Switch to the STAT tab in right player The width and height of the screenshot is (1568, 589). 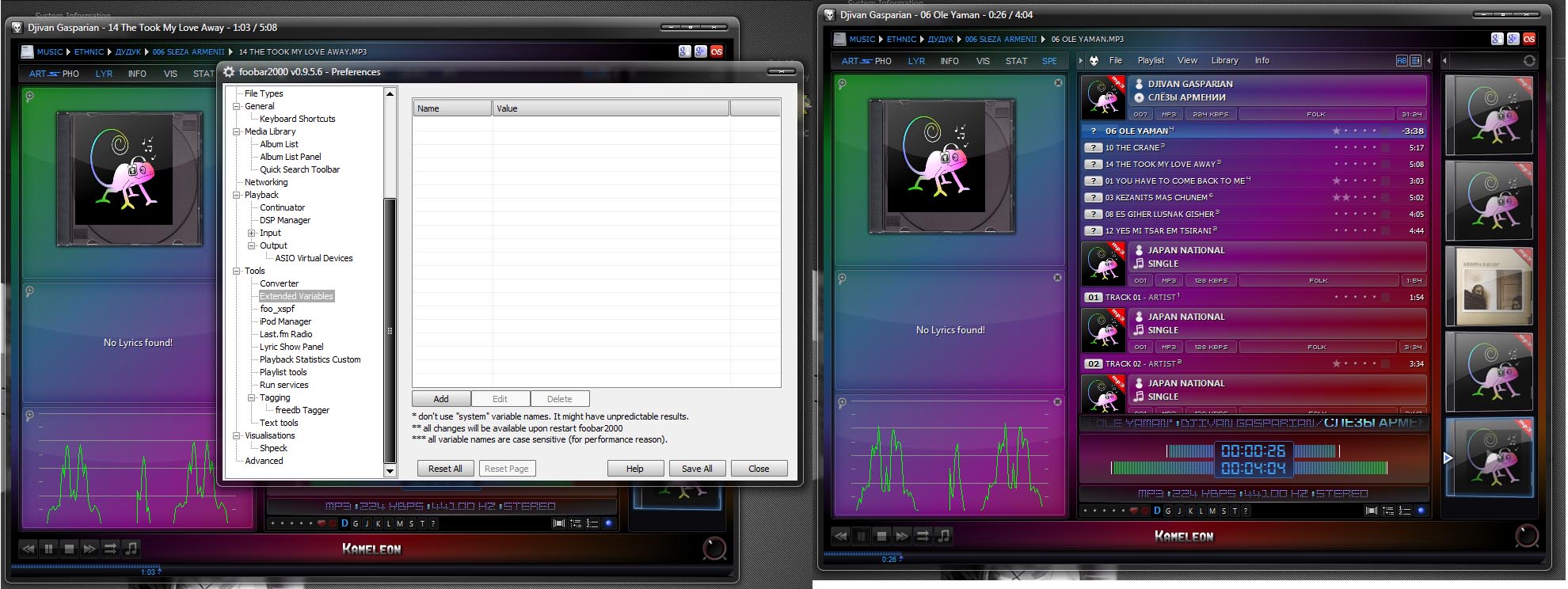tap(1016, 61)
